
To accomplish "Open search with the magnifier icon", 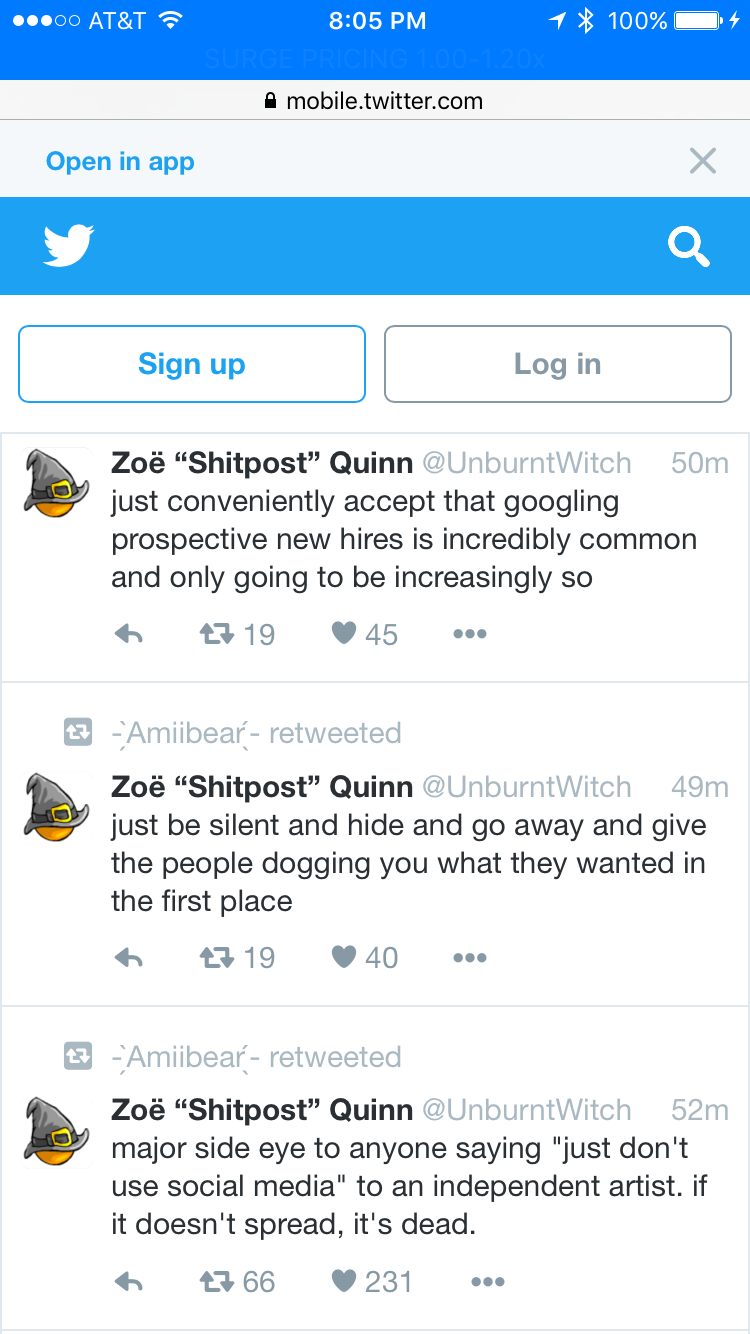I will point(689,246).
